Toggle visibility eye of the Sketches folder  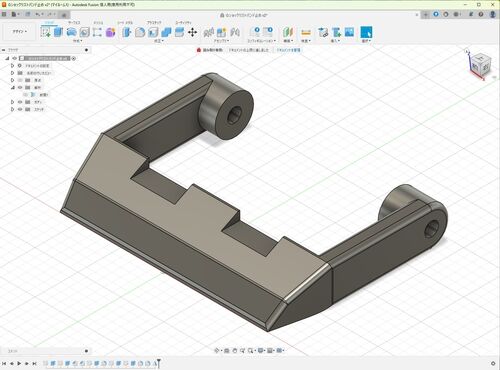click(20, 109)
